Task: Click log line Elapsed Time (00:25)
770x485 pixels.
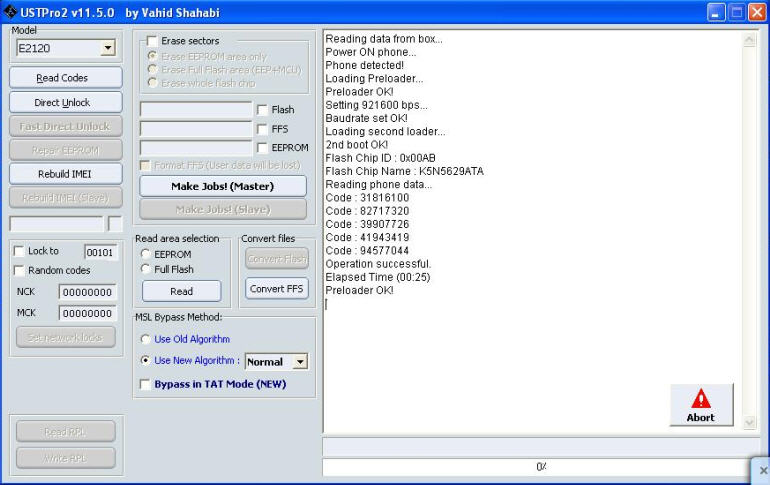Action: [x=378, y=277]
